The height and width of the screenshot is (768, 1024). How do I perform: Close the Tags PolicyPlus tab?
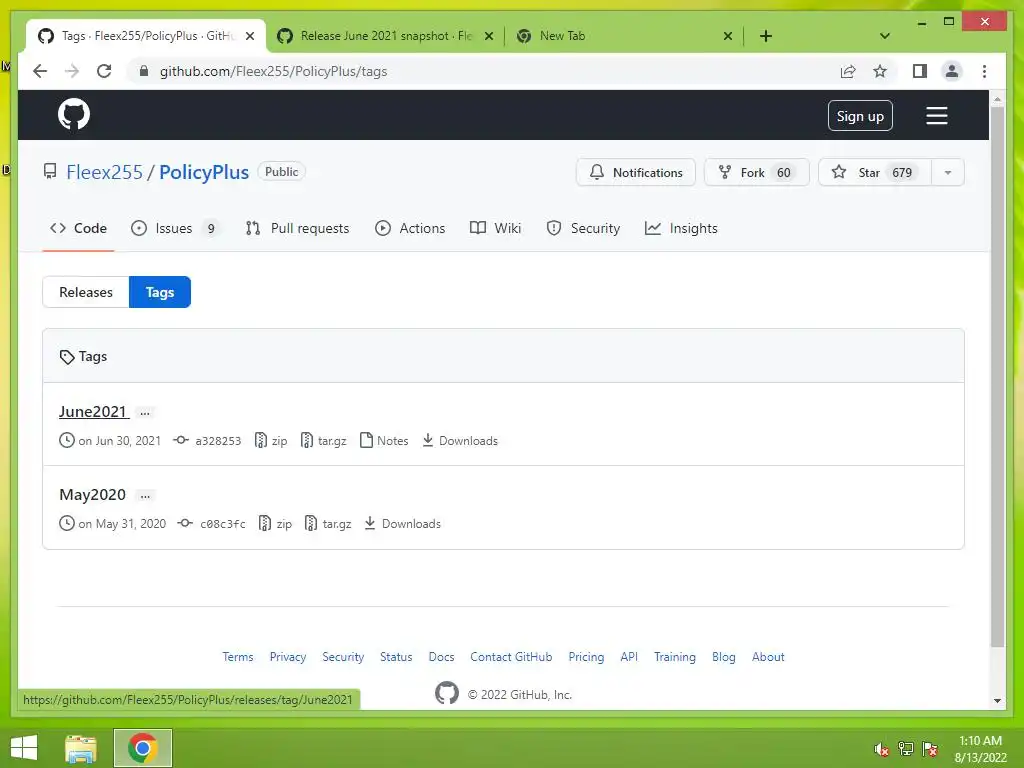tap(249, 36)
